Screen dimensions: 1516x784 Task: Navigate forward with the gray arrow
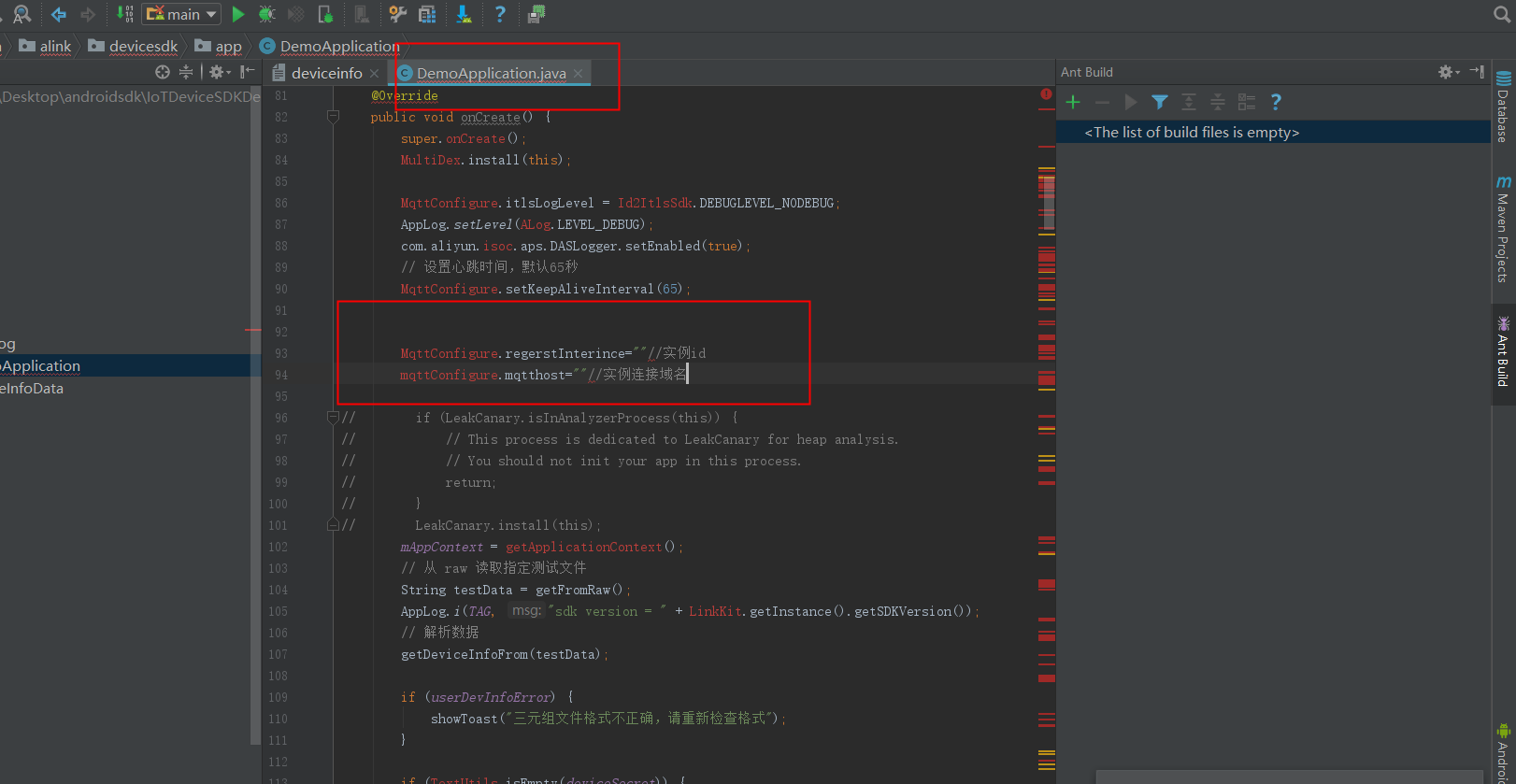tap(88, 14)
